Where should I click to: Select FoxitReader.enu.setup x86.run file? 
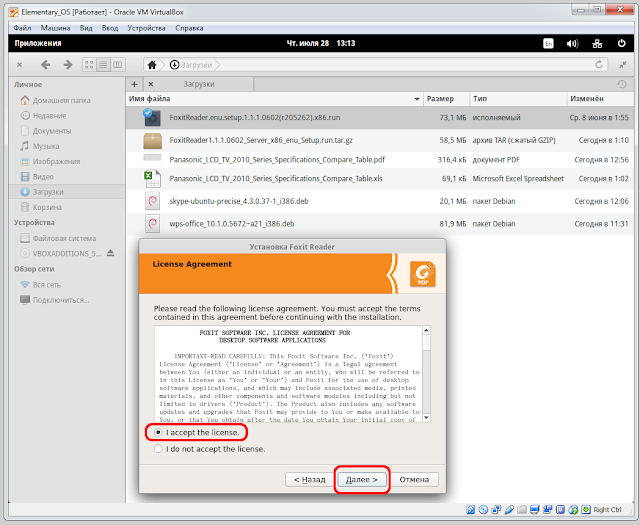(380, 118)
